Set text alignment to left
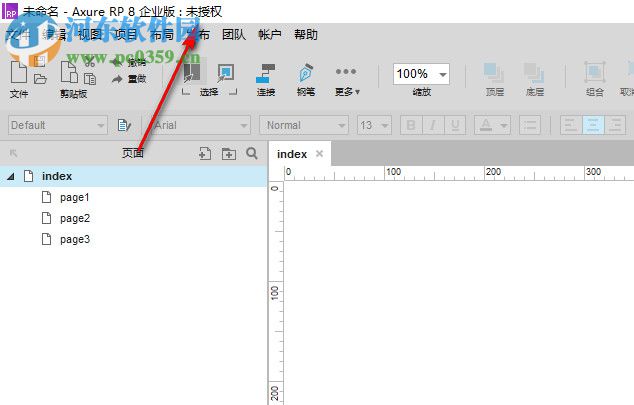 coord(571,125)
